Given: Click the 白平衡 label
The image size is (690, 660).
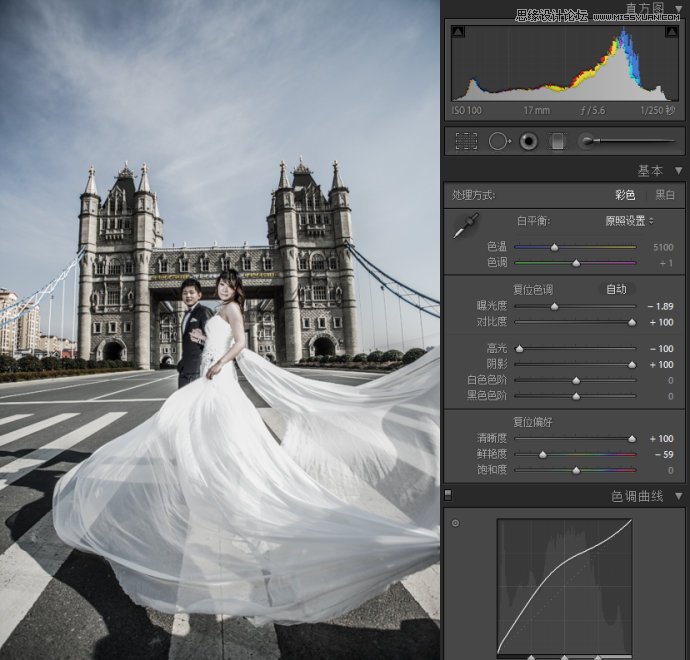Looking at the screenshot, I should click(x=533, y=220).
